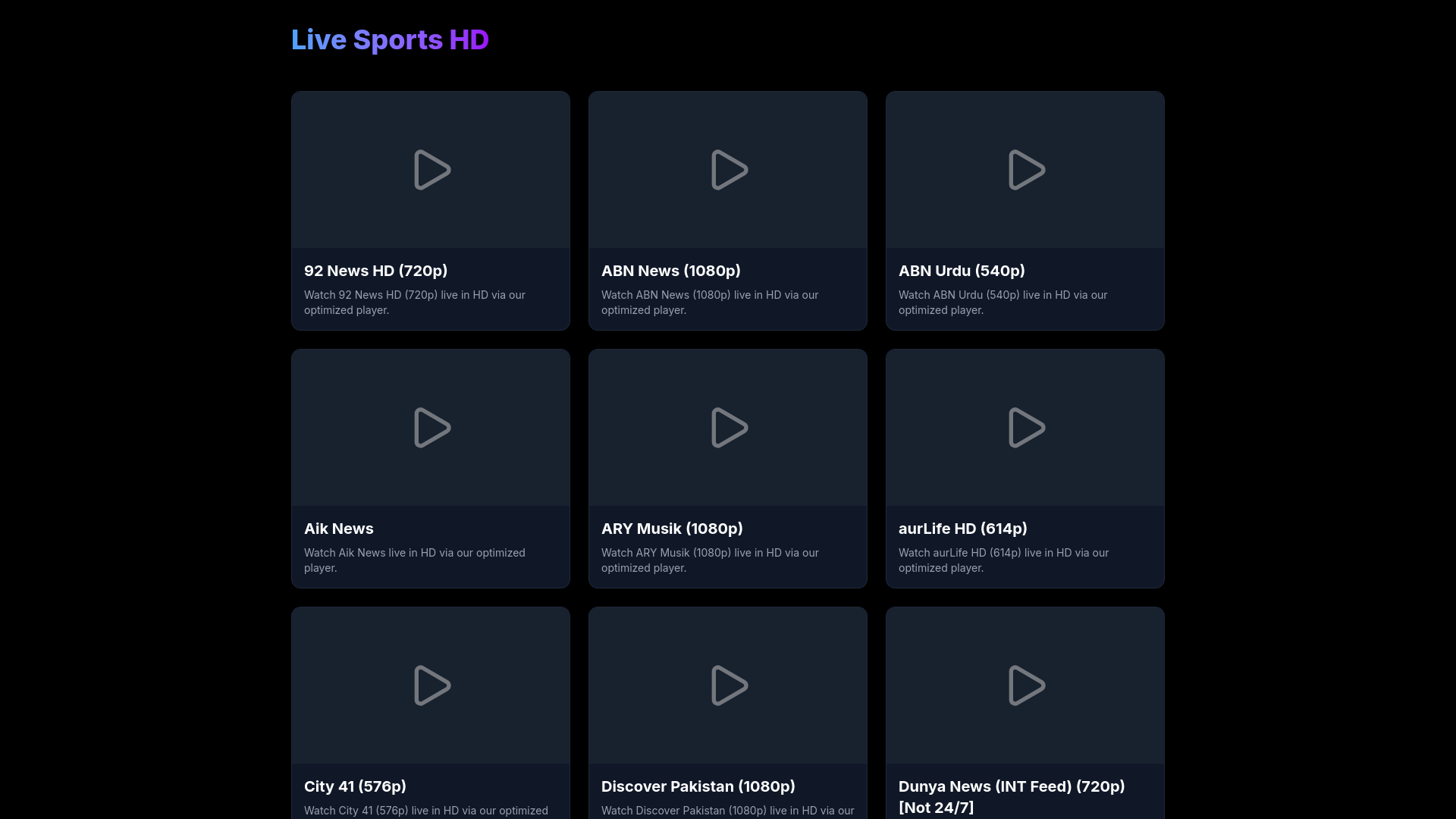Click the 'Watch Discover Pakistan (1080p) live' description

click(728, 811)
